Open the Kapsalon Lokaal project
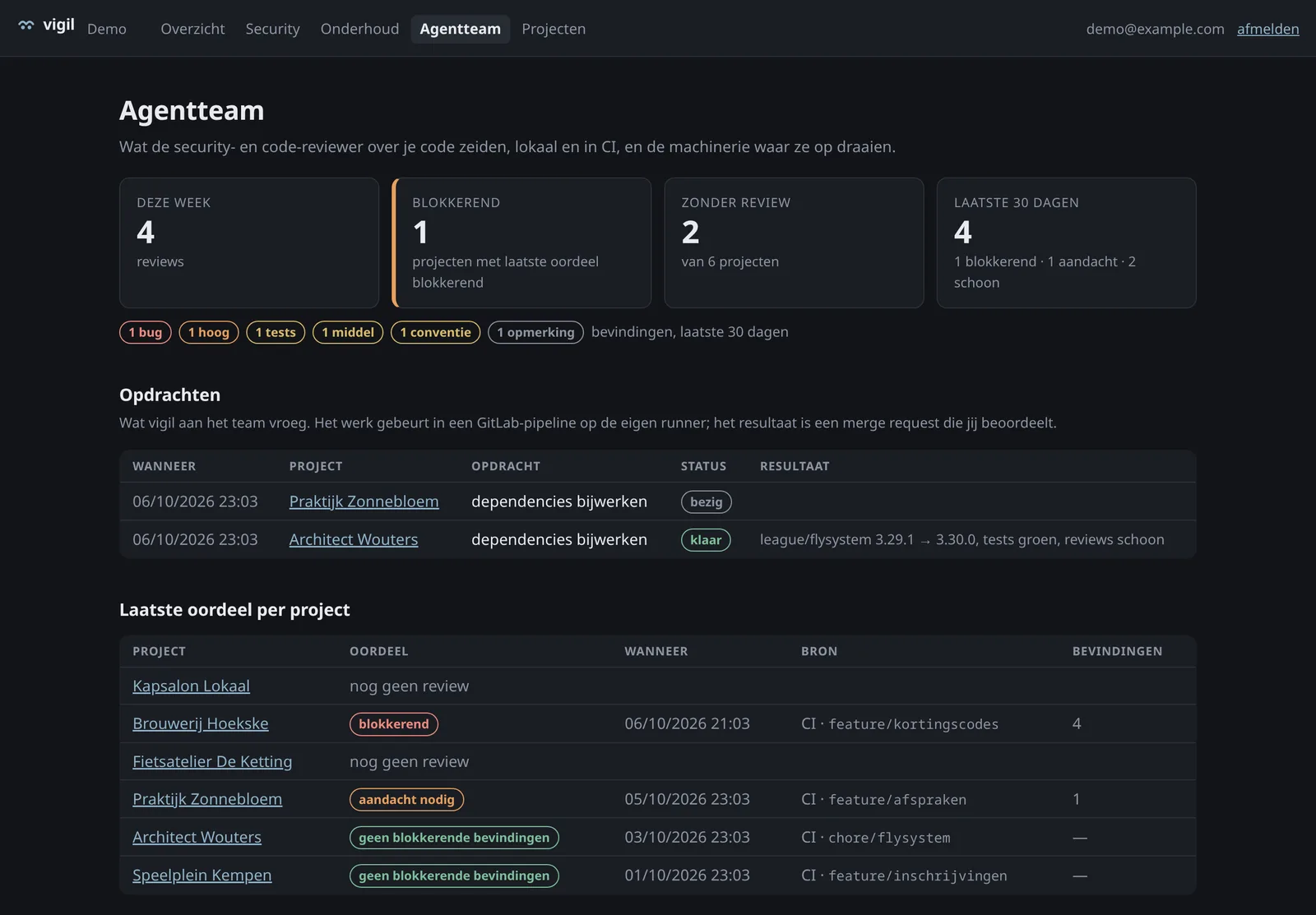This screenshot has height=915, width=1316. [x=191, y=686]
